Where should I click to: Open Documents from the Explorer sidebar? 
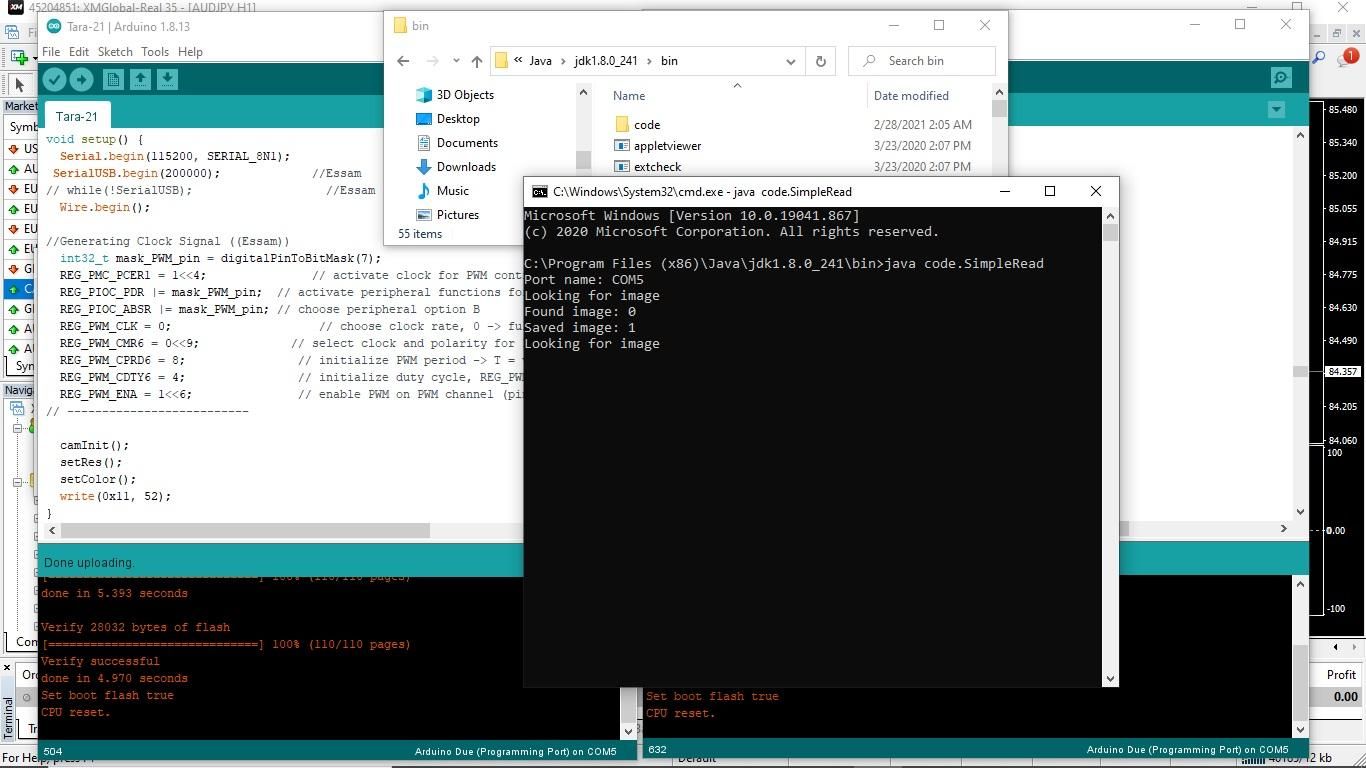468,142
